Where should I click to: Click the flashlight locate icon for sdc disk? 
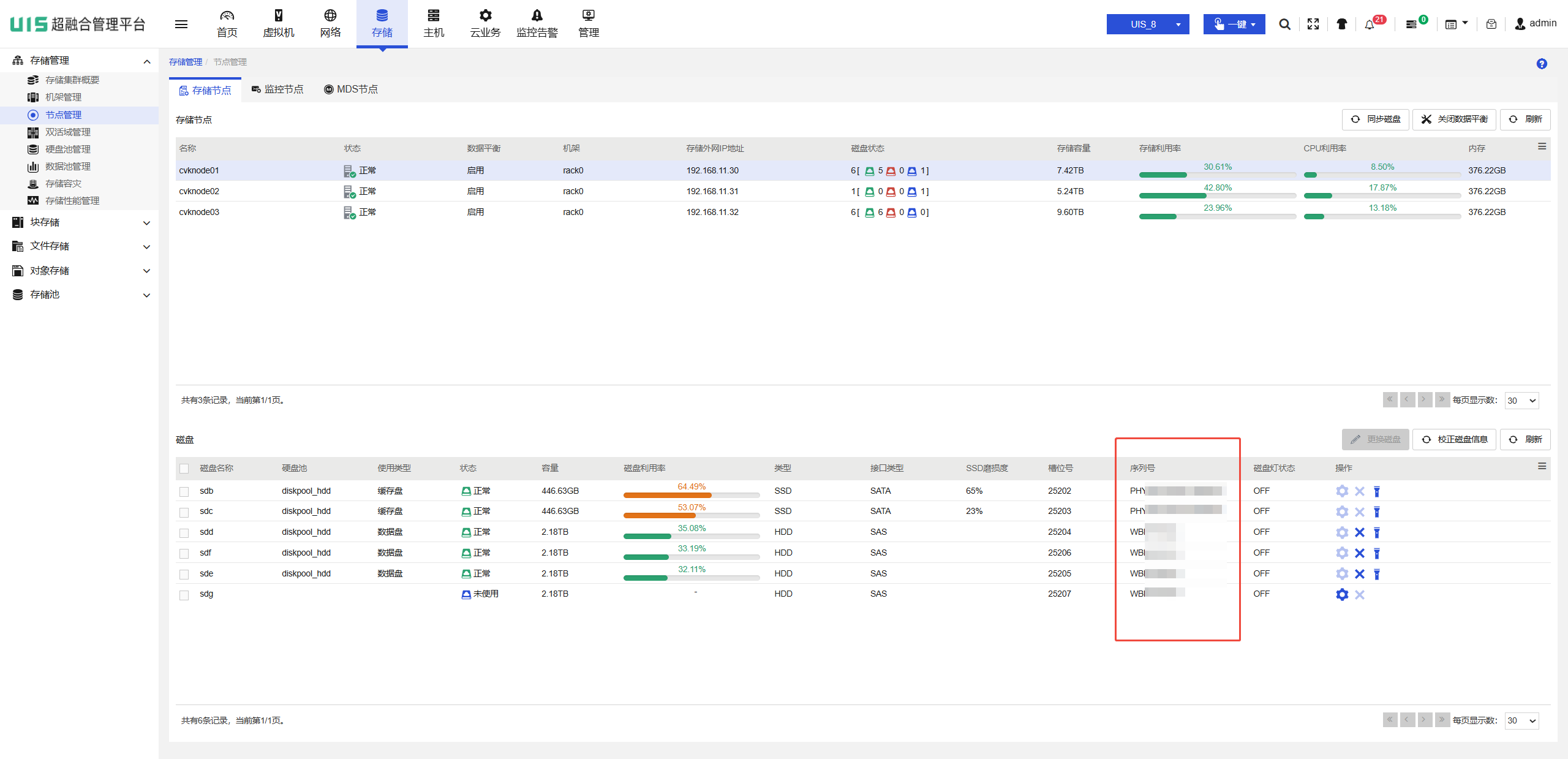click(1377, 512)
